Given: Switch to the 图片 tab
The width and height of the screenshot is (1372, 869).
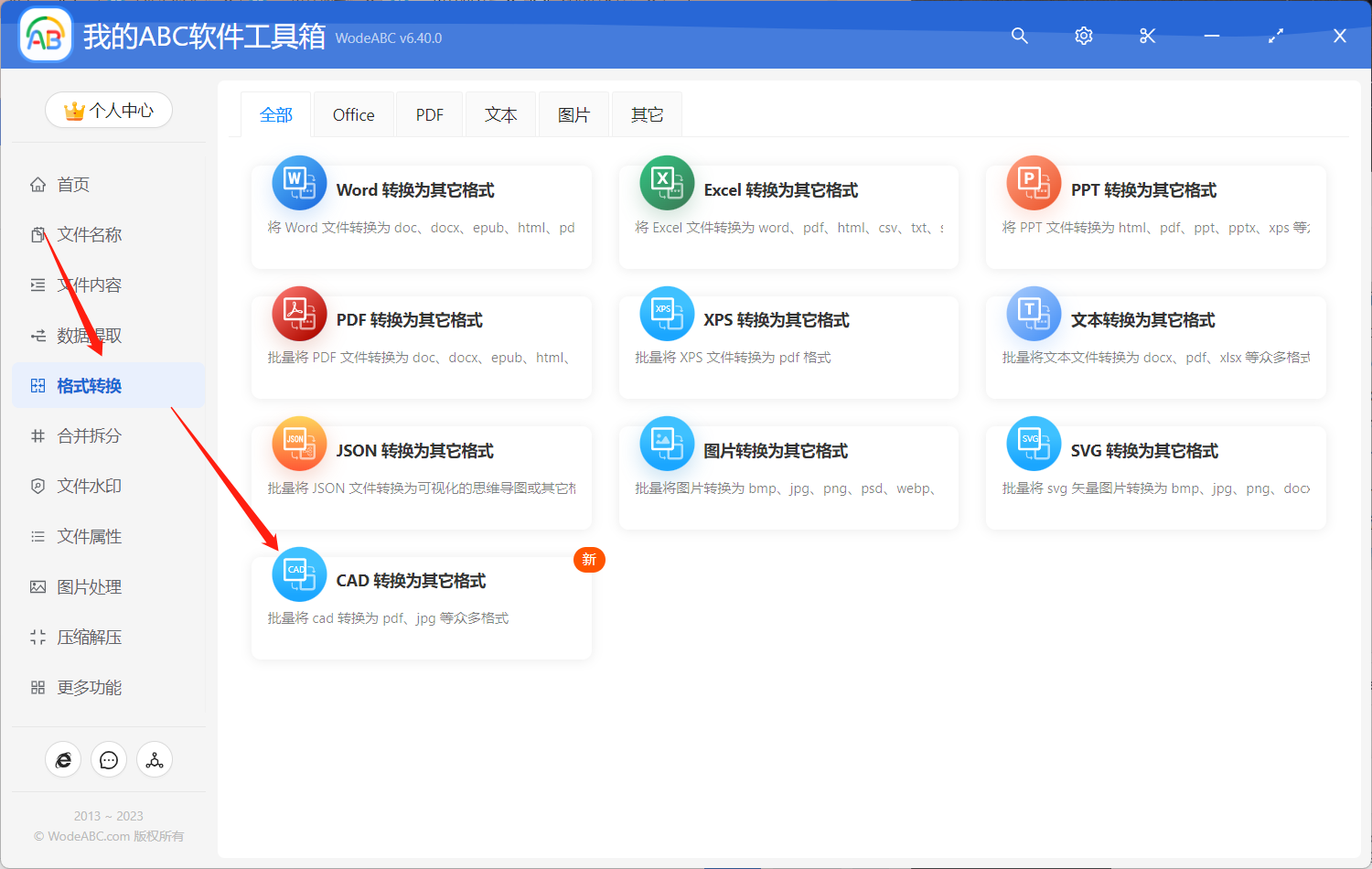Looking at the screenshot, I should [573, 113].
